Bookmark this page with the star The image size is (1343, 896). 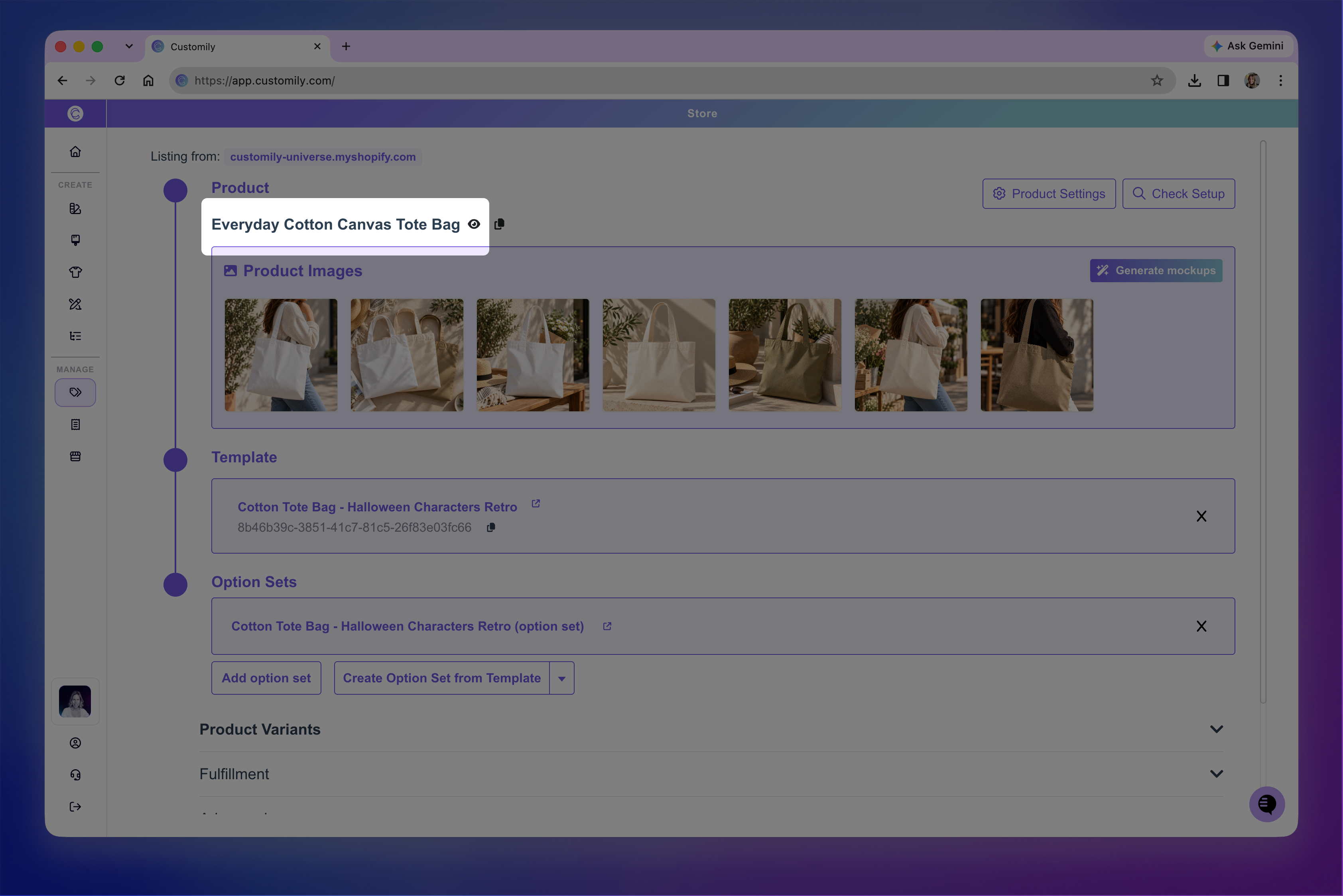[1157, 81]
